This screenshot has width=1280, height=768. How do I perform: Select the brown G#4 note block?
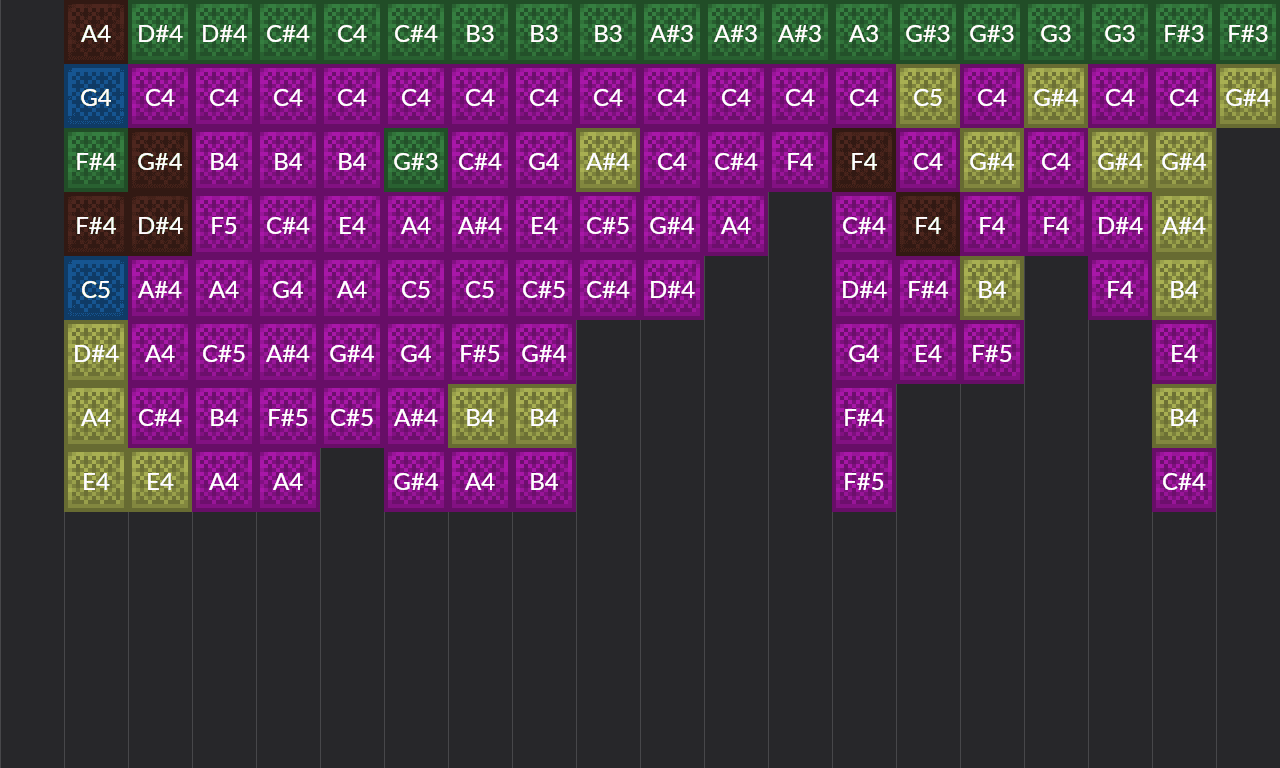[x=160, y=161]
